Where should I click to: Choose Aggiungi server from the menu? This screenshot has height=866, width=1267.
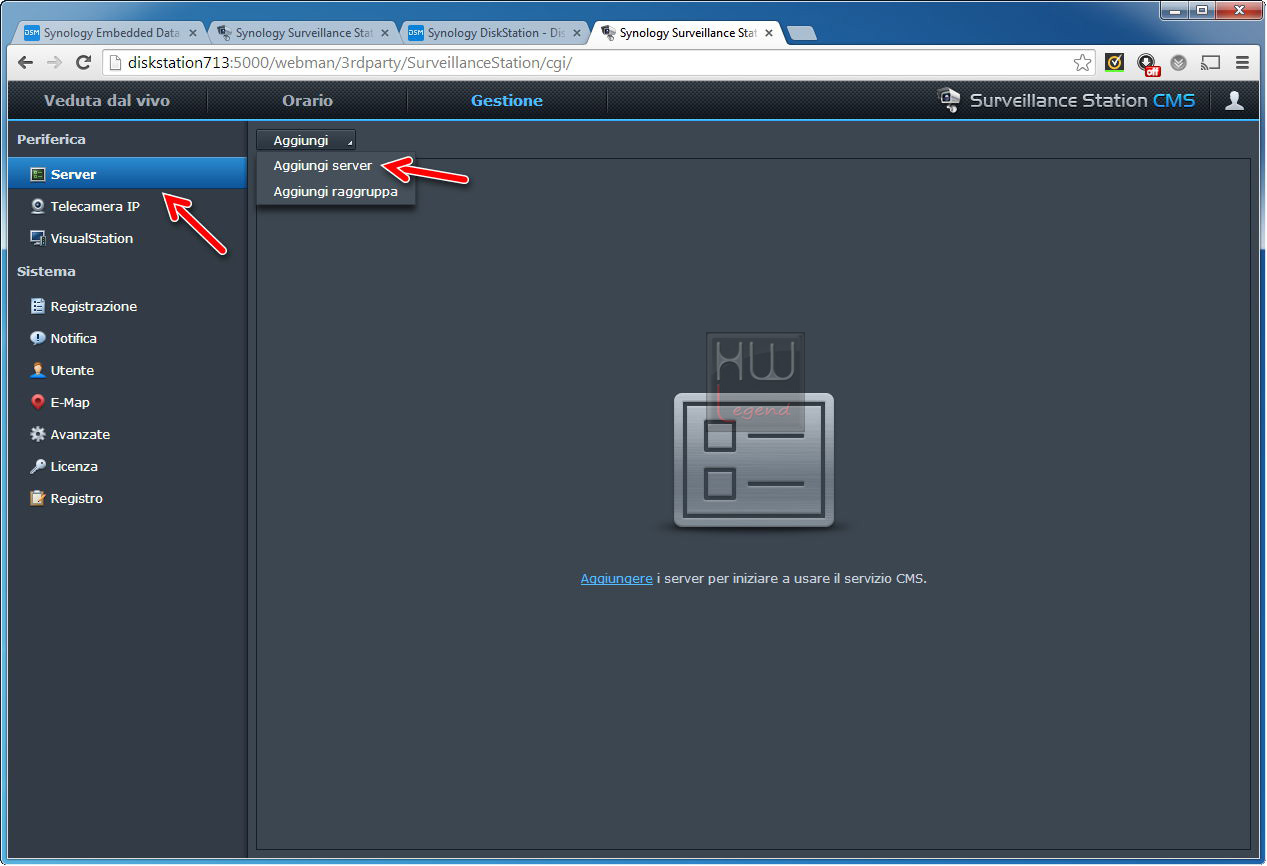[x=323, y=166]
